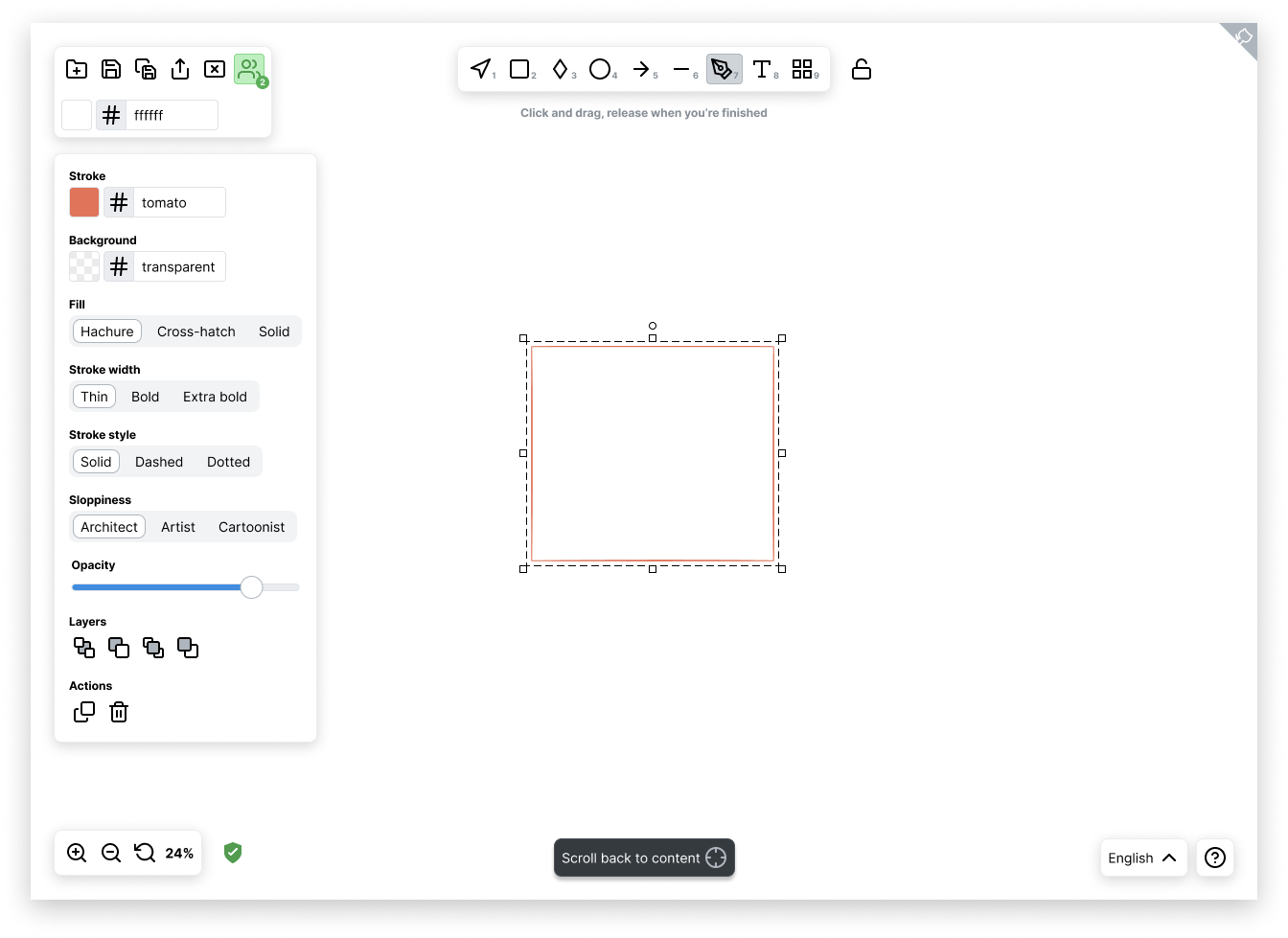
Task: Enable the keep-tool-active lock
Action: 861,68
